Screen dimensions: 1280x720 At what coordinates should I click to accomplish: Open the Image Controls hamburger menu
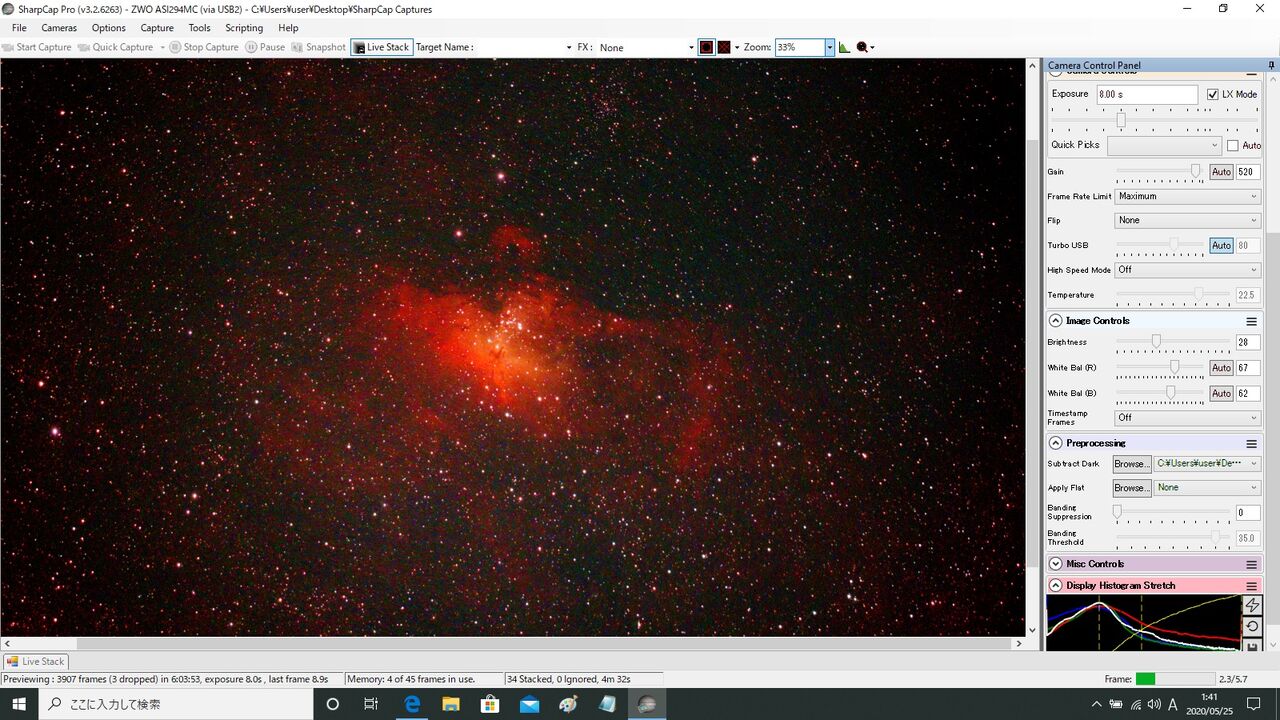click(1251, 321)
